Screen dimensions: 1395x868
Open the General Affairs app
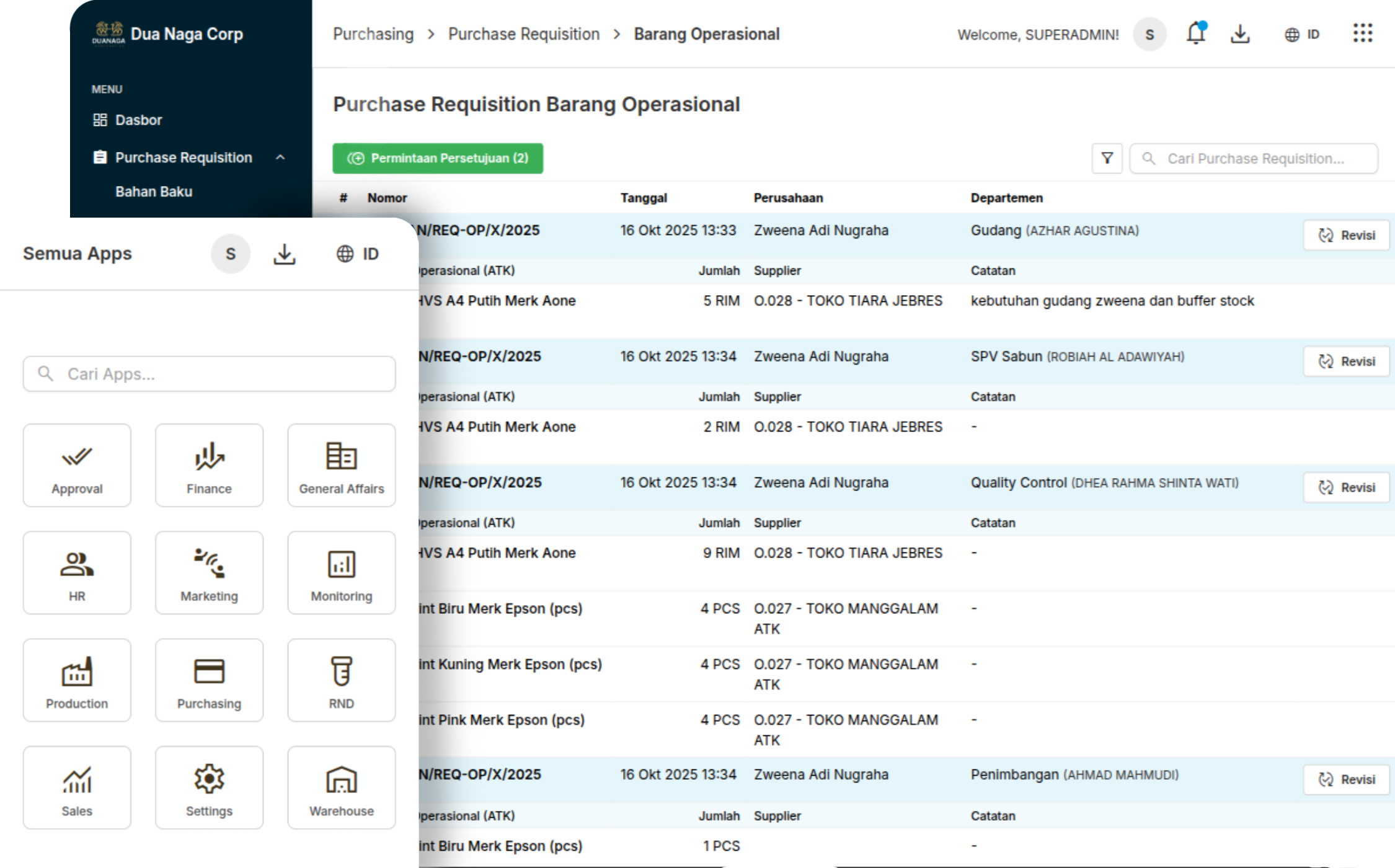click(341, 466)
